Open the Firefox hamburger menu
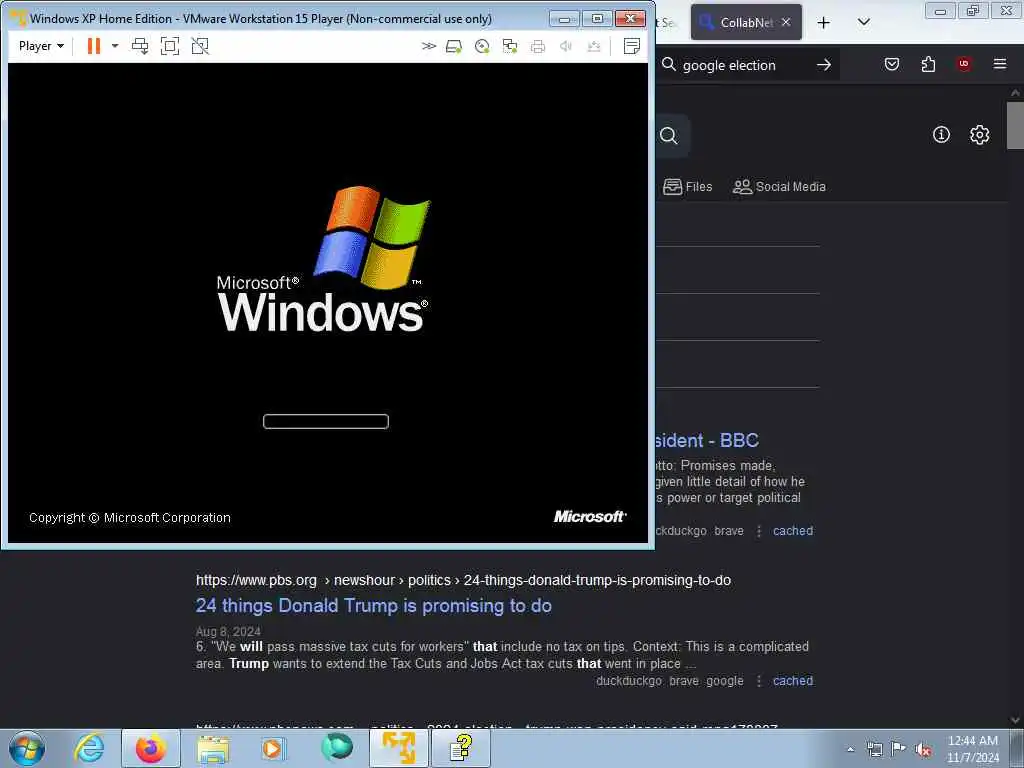This screenshot has height=768, width=1024. (1000, 64)
